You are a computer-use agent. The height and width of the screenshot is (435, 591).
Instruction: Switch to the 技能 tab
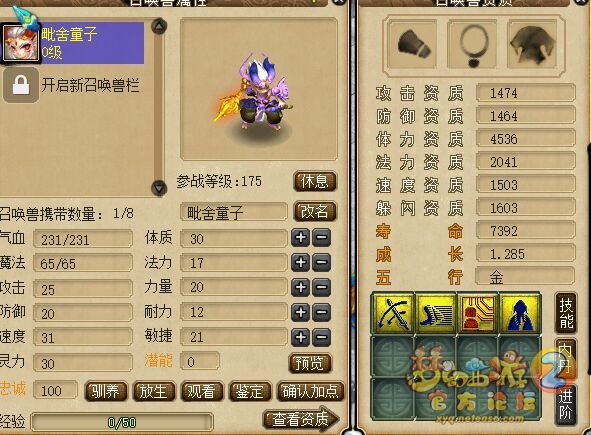567,313
